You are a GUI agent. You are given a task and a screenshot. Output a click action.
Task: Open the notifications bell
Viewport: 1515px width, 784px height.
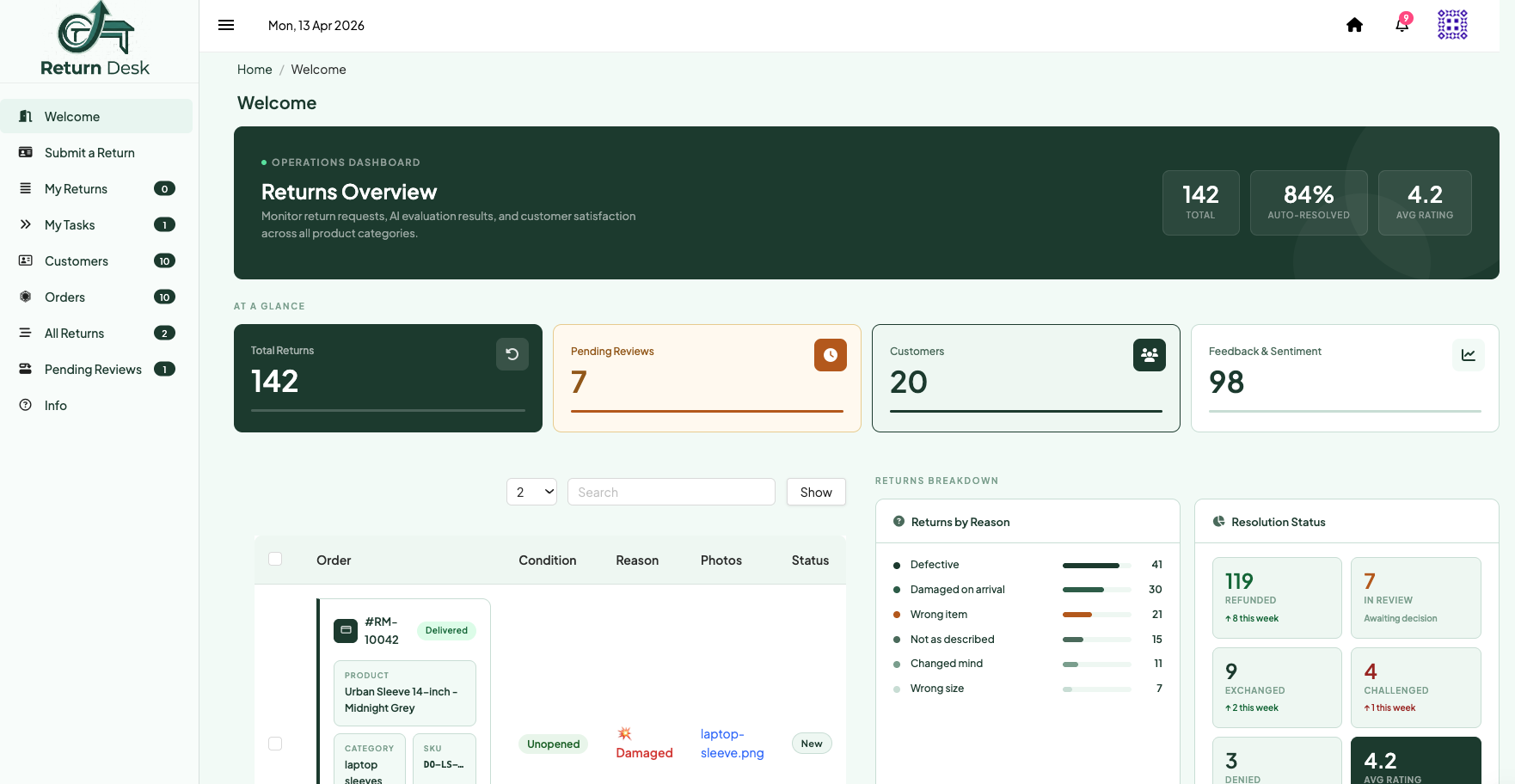[1402, 24]
